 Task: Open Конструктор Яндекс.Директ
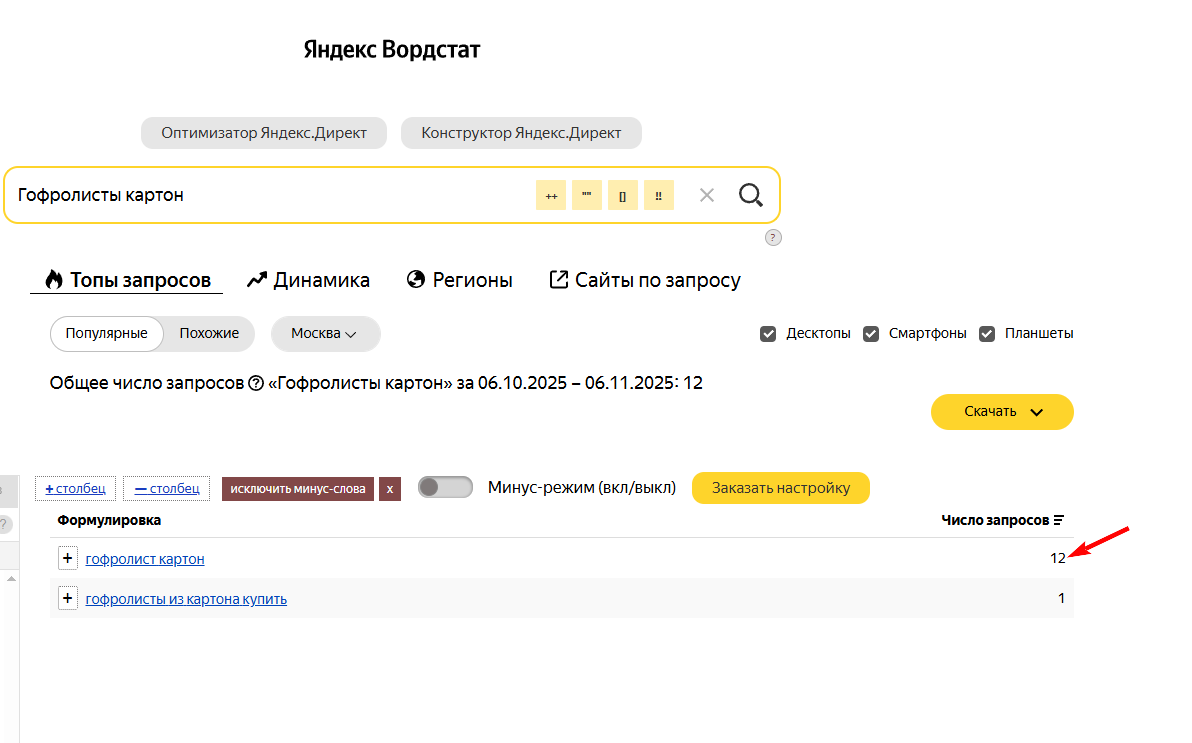tap(522, 133)
